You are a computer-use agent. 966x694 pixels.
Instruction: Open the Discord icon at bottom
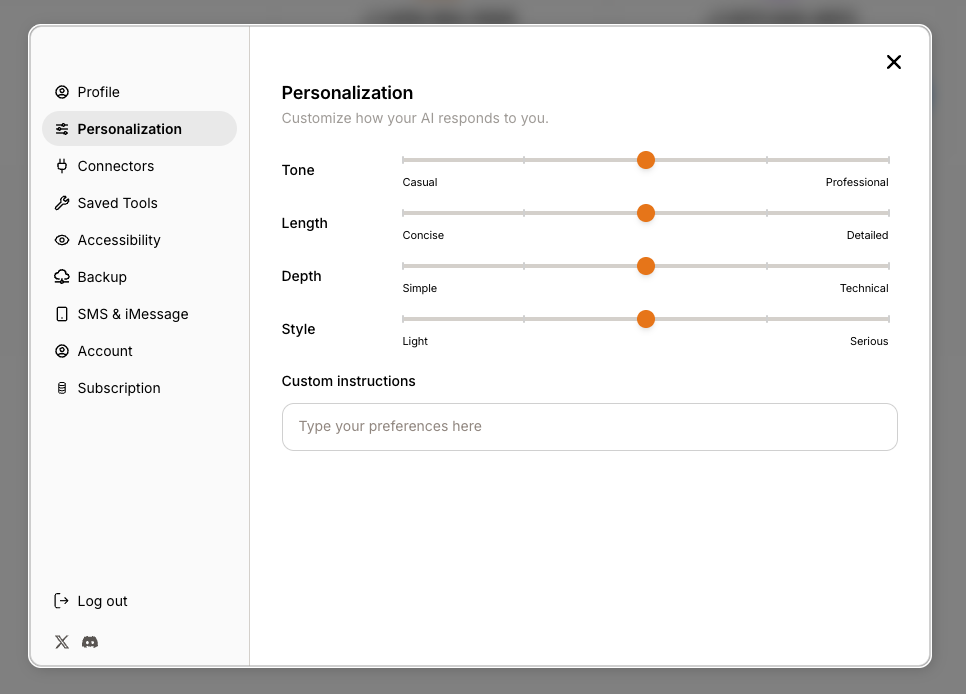(x=90, y=642)
